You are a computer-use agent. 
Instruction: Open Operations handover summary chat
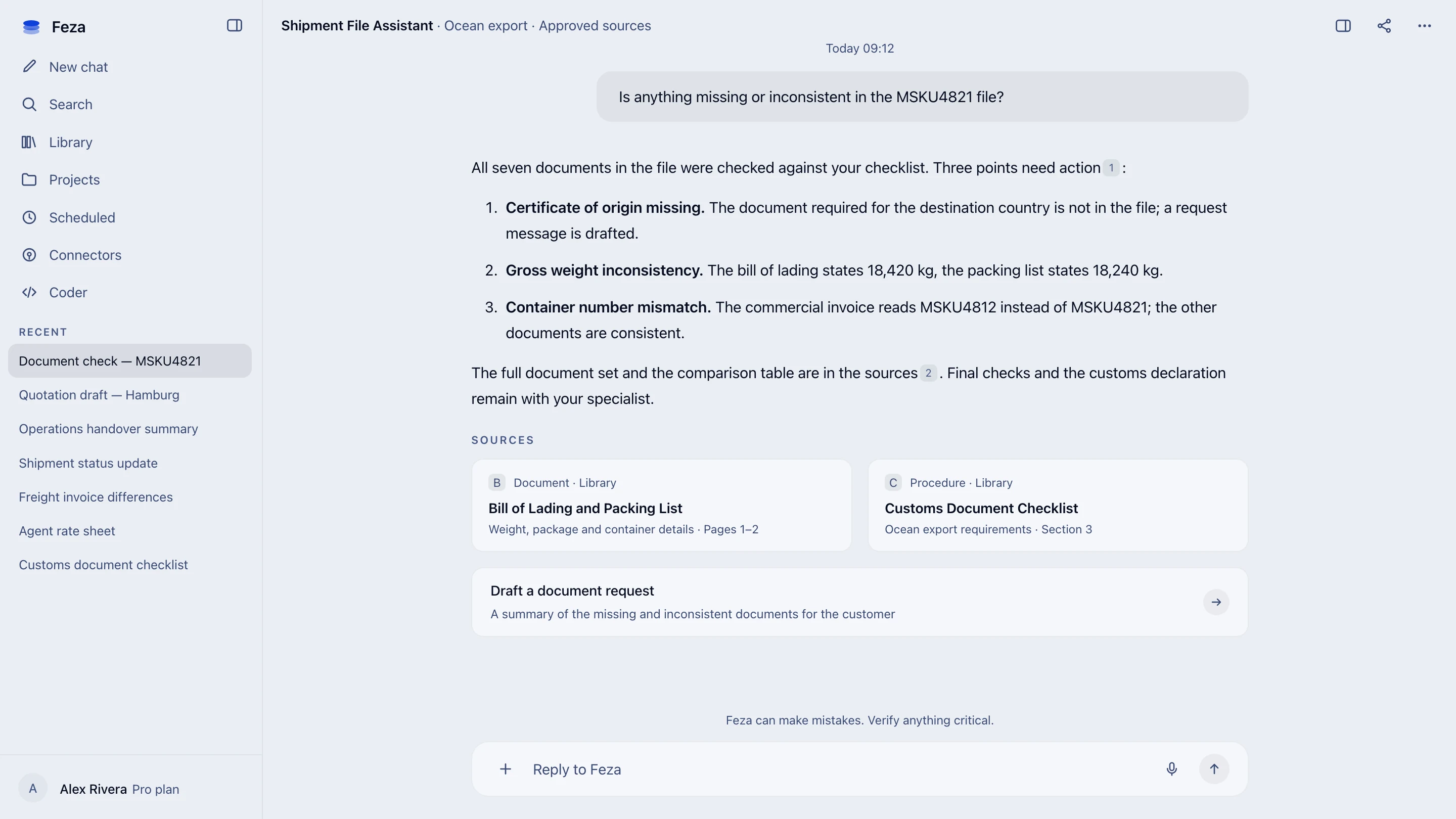pyautogui.click(x=129, y=429)
